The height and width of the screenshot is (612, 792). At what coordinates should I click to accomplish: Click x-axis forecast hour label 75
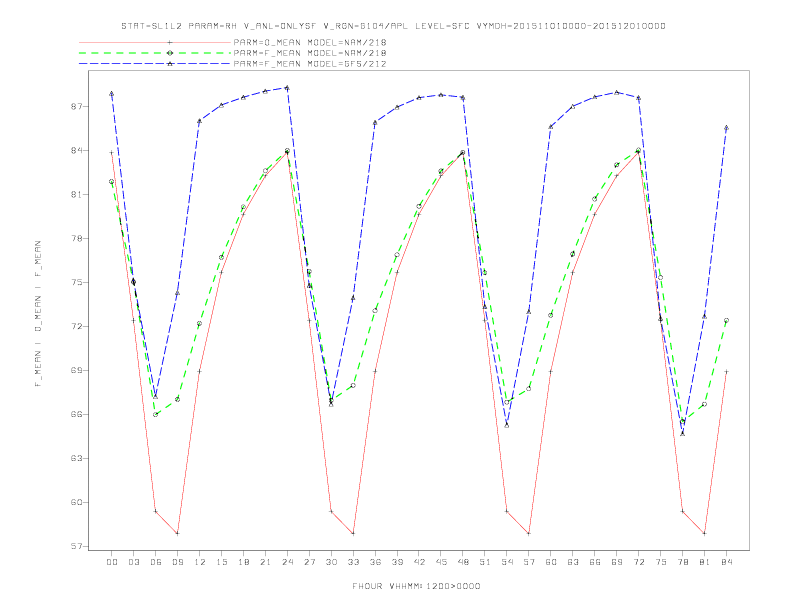click(661, 562)
